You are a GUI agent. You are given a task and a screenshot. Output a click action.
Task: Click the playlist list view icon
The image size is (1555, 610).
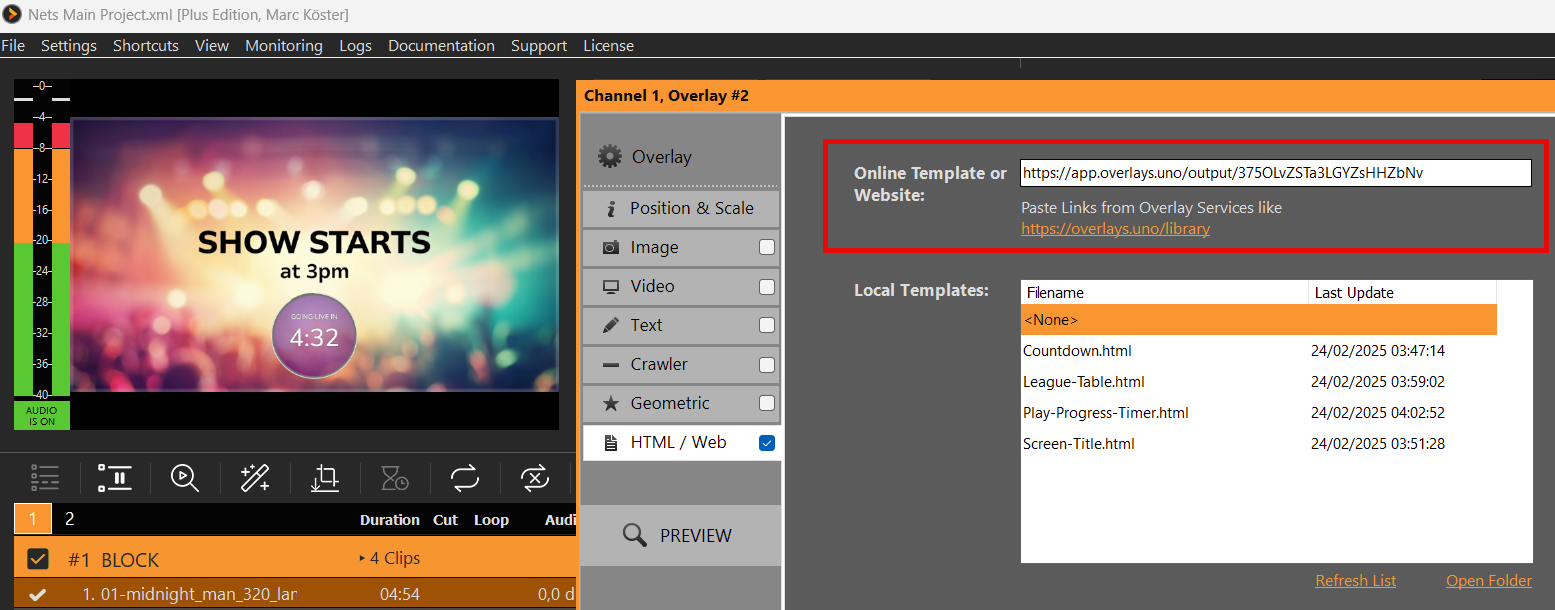46,478
